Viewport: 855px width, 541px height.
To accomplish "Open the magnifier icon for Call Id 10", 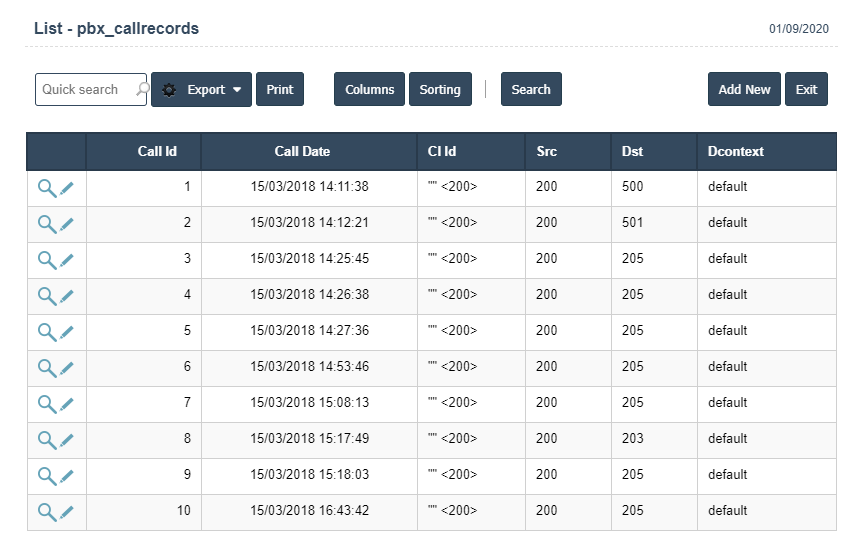I will click(46, 512).
